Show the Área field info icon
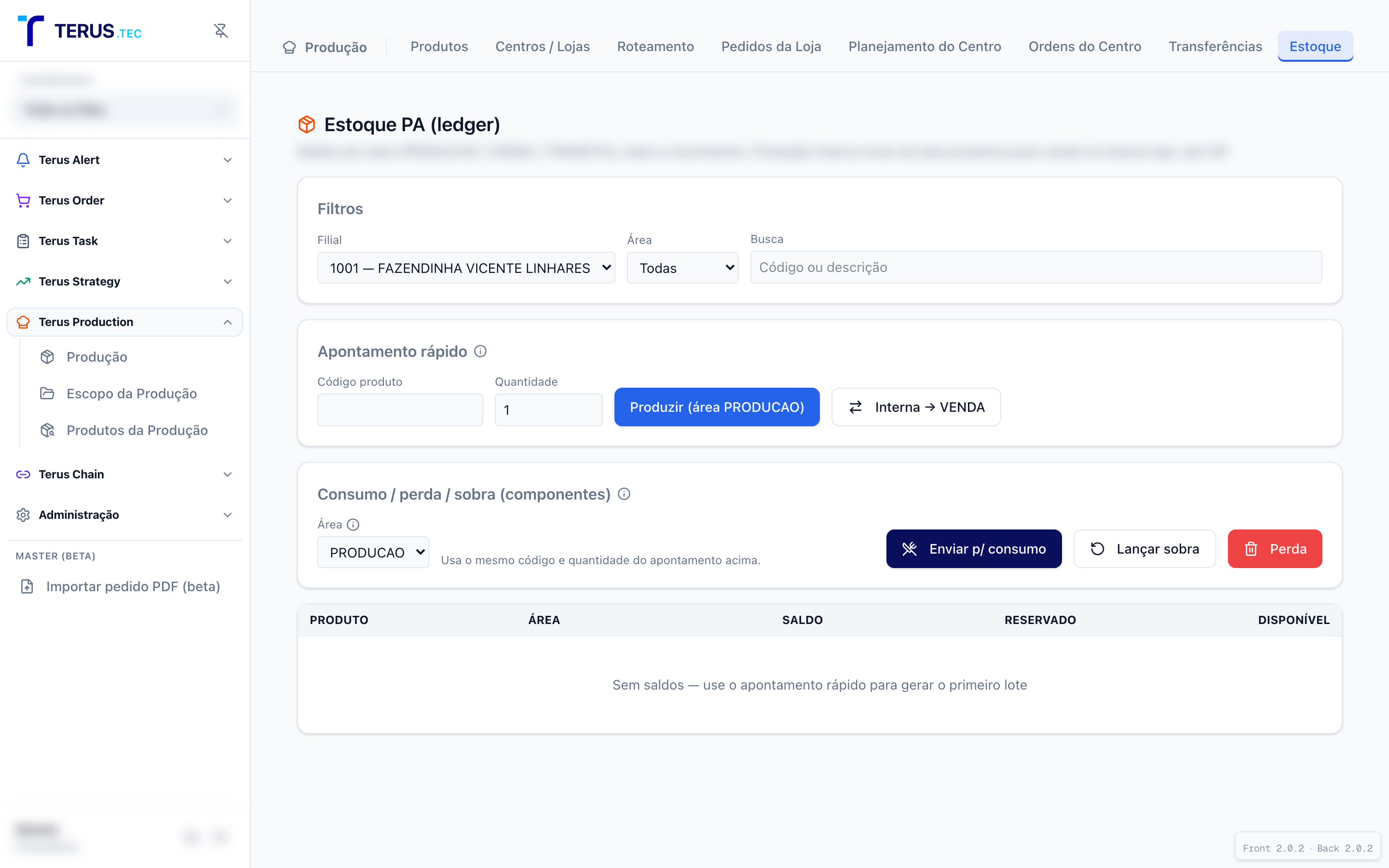 pos(353,525)
